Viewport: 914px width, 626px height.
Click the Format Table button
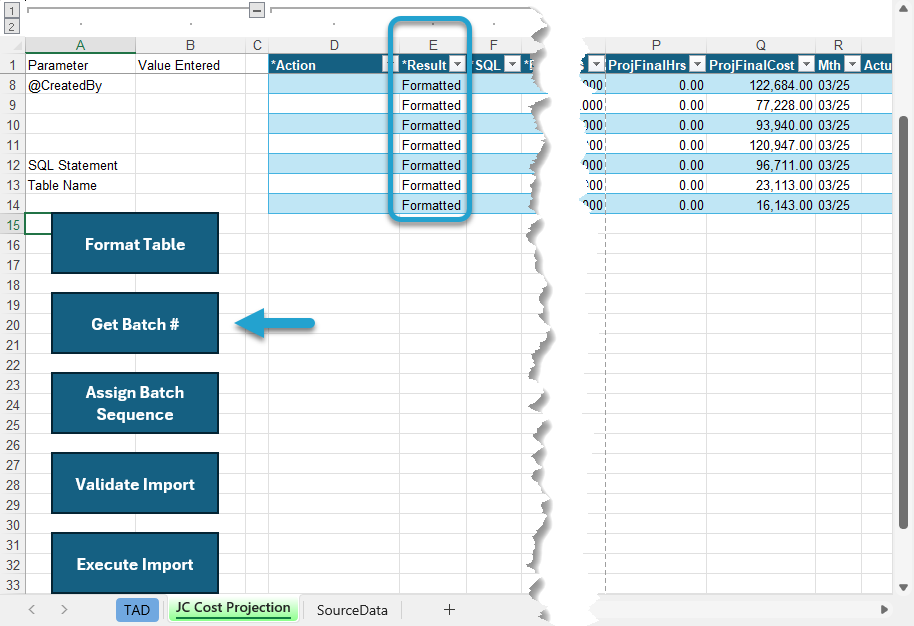tap(135, 243)
